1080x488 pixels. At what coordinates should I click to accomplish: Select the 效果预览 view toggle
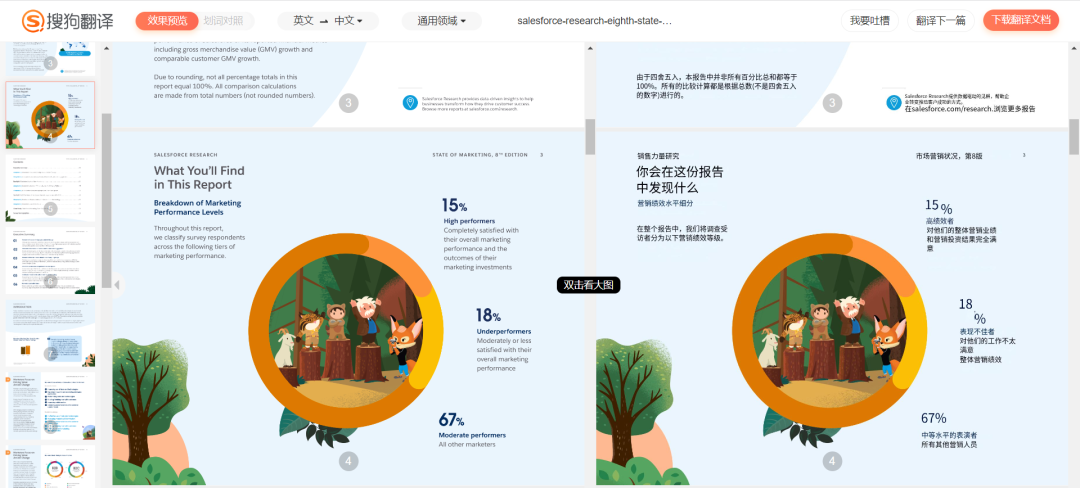tap(167, 21)
